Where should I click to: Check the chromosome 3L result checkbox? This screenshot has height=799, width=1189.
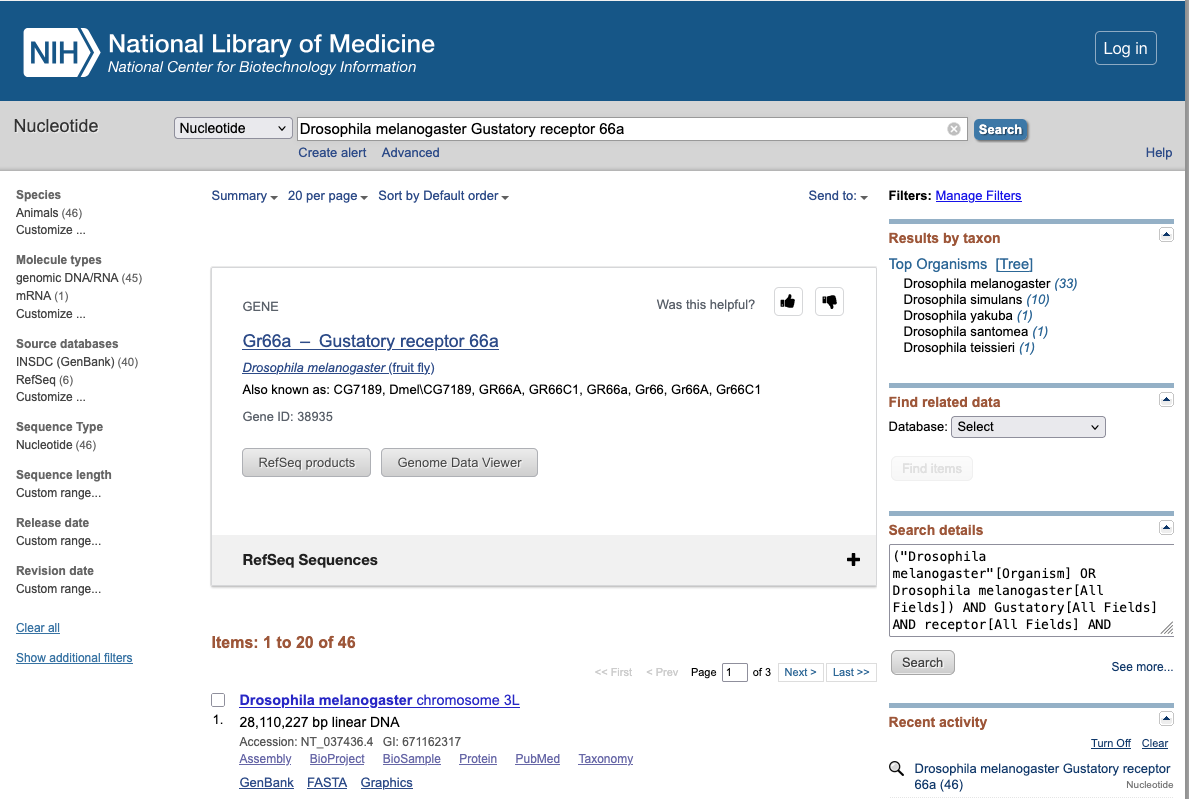point(218,700)
